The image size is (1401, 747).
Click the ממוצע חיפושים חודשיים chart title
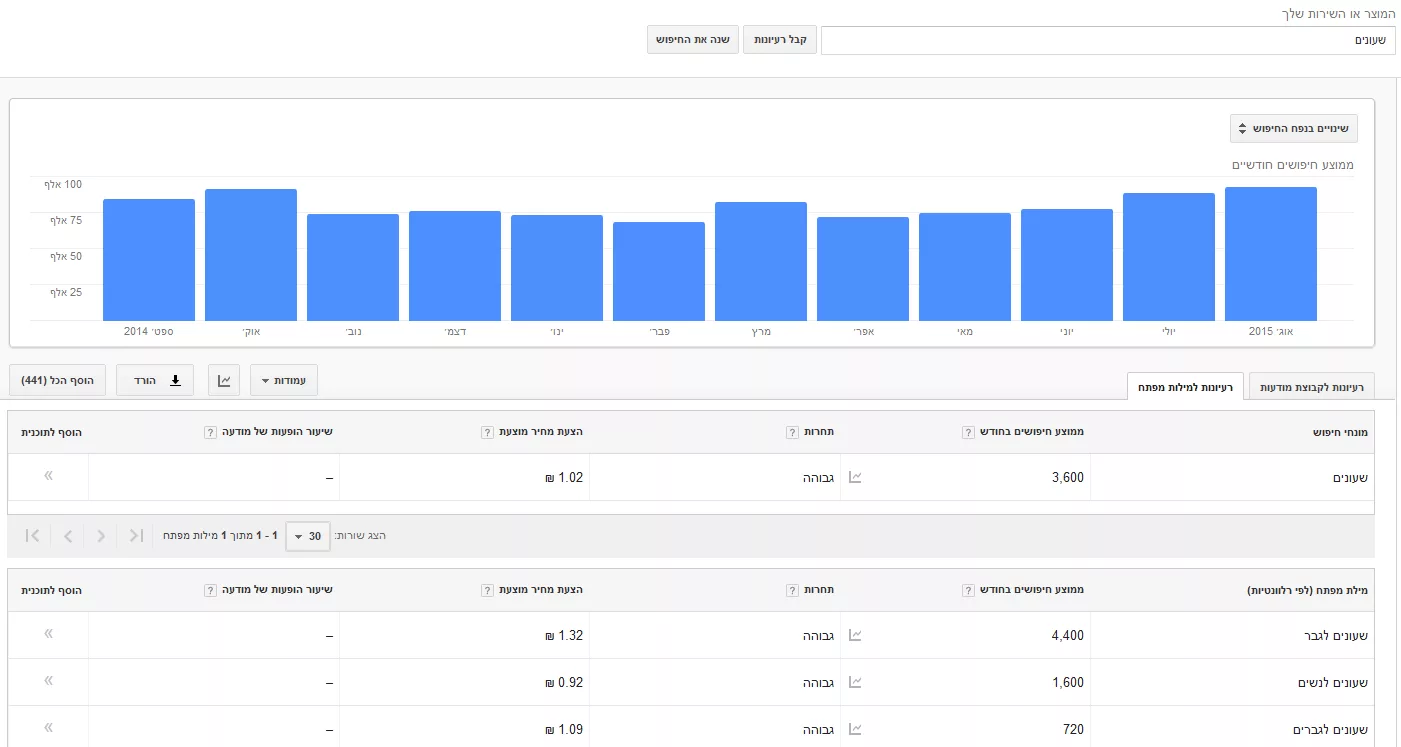1292,164
